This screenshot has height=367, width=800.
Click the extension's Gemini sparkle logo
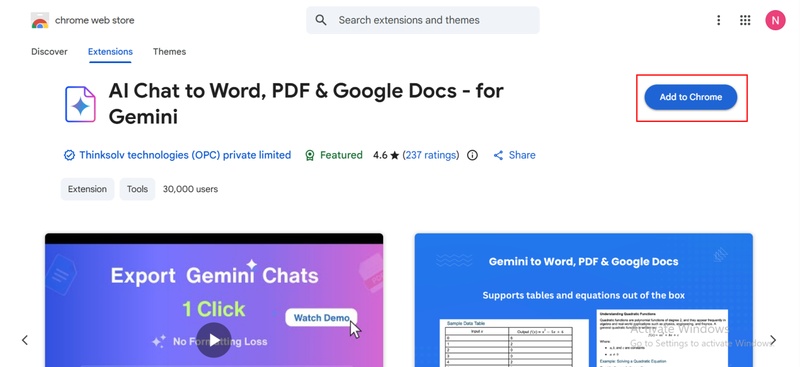click(80, 104)
